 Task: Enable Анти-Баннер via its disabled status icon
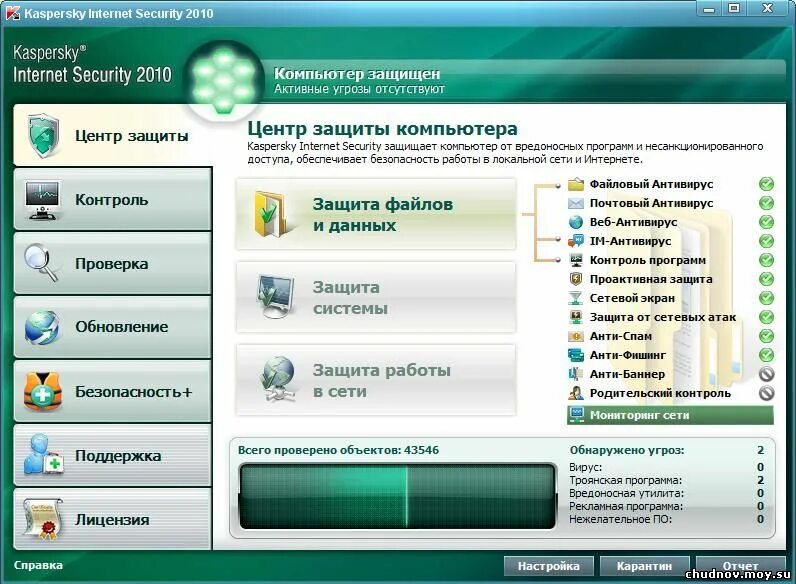pos(767,374)
